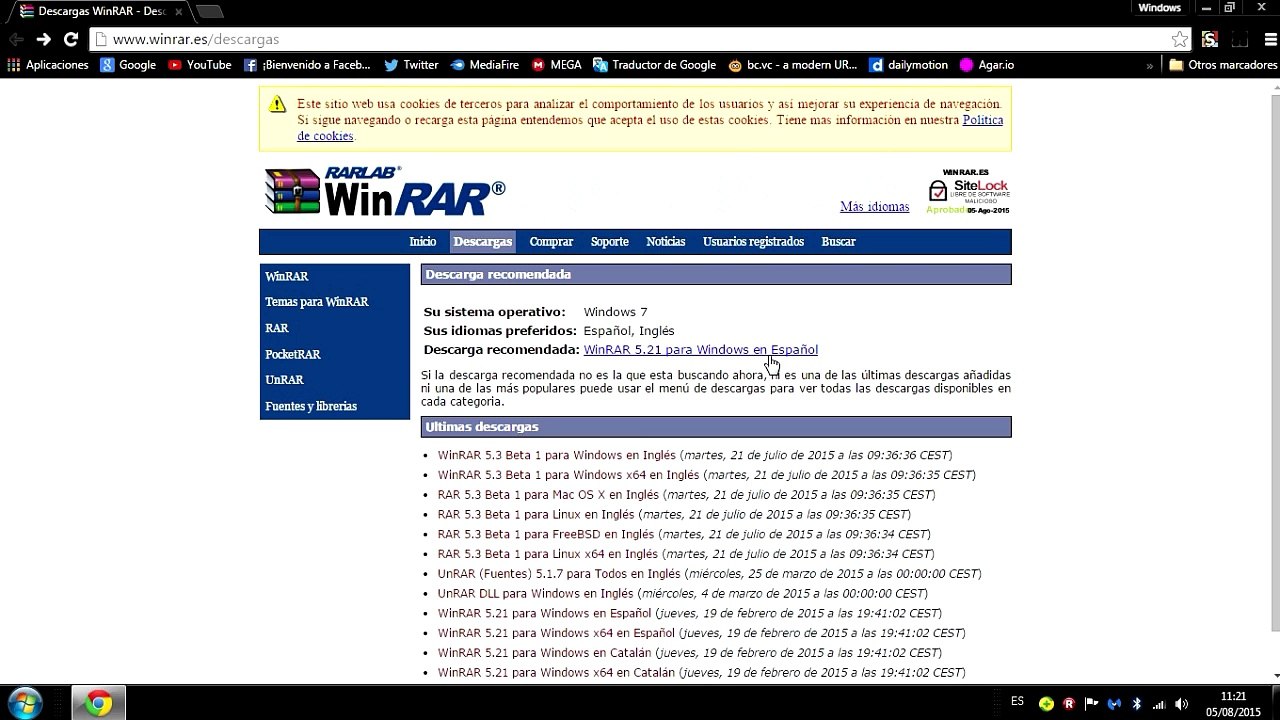
Task: Click the page vertical scrollbar
Action: click(1274, 365)
